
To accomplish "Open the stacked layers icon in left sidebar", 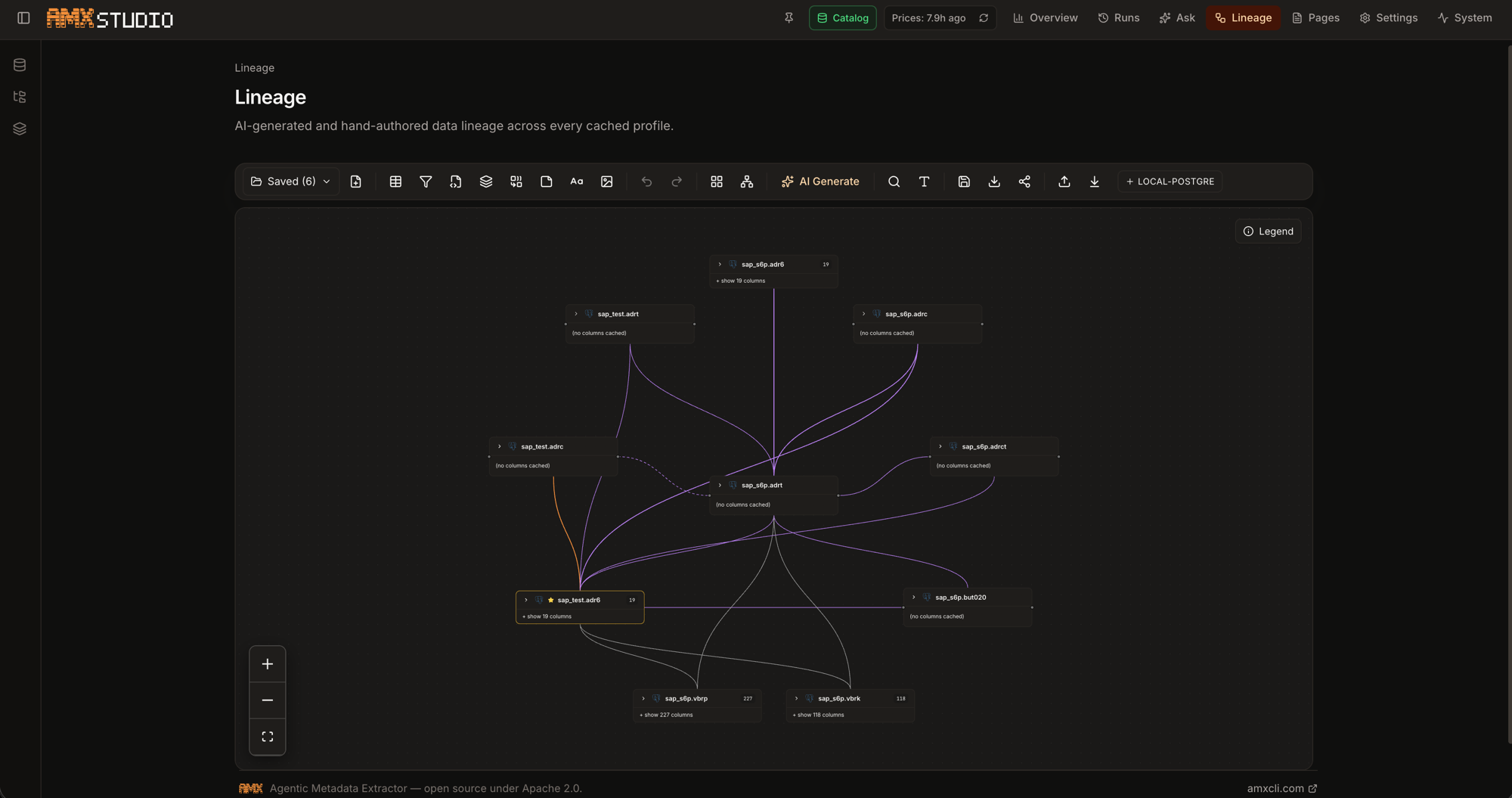I will click(x=20, y=129).
